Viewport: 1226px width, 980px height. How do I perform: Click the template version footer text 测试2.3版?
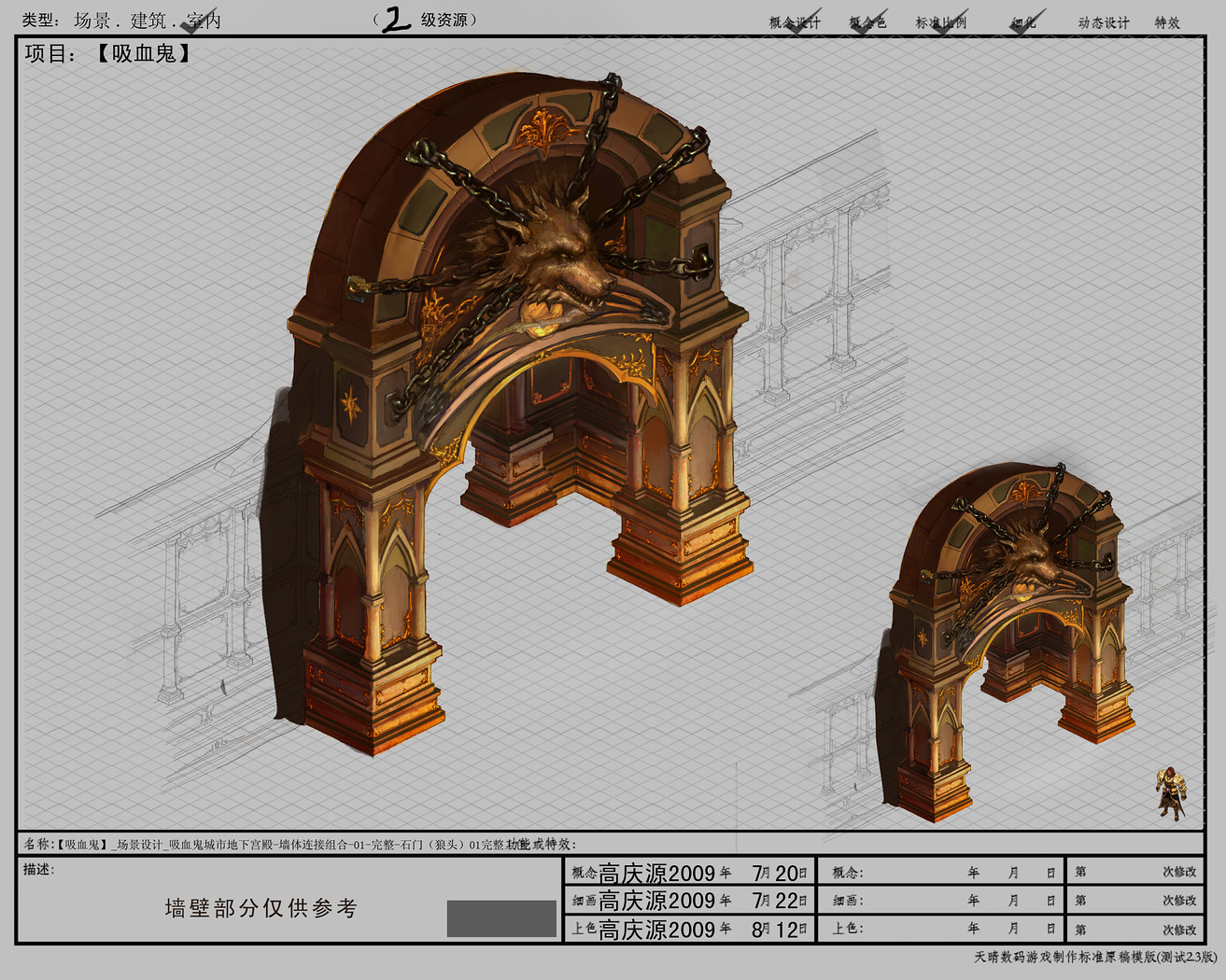tap(1187, 958)
